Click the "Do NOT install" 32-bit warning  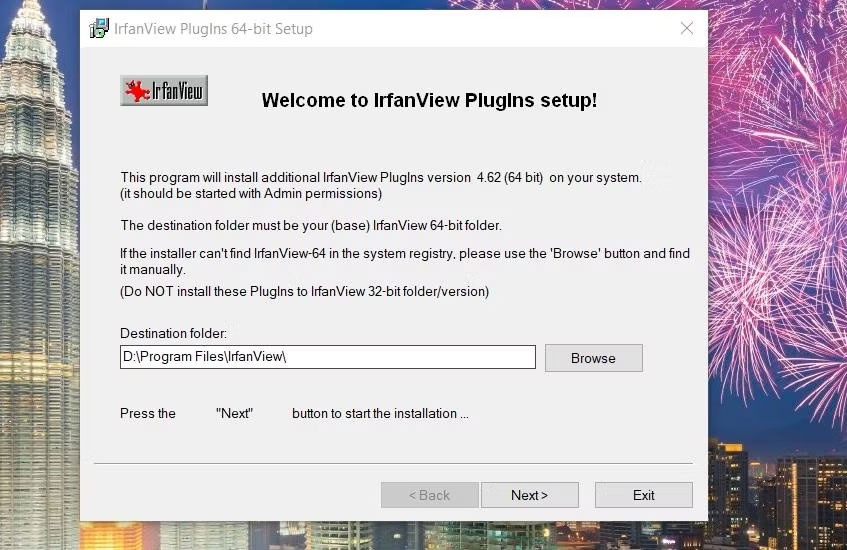point(304,291)
